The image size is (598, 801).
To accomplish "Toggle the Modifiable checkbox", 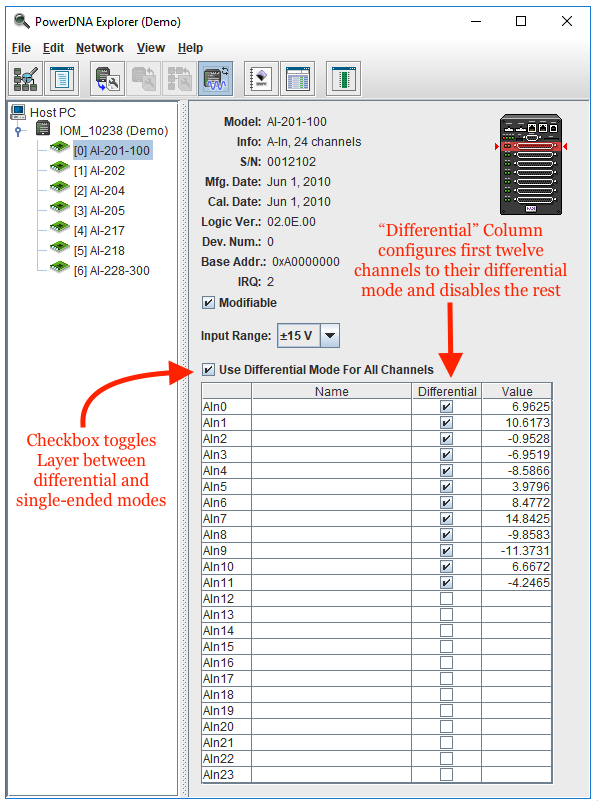I will (208, 302).
